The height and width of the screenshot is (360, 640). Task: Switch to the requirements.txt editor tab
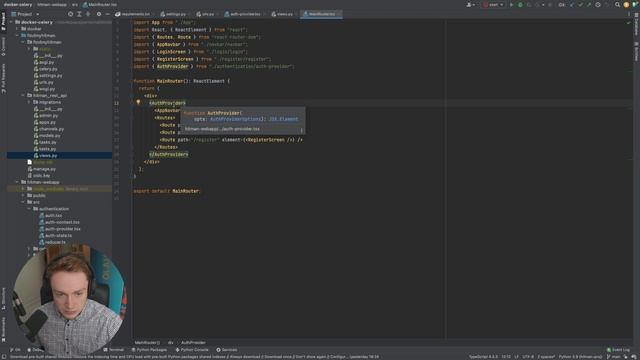pyautogui.click(x=133, y=14)
